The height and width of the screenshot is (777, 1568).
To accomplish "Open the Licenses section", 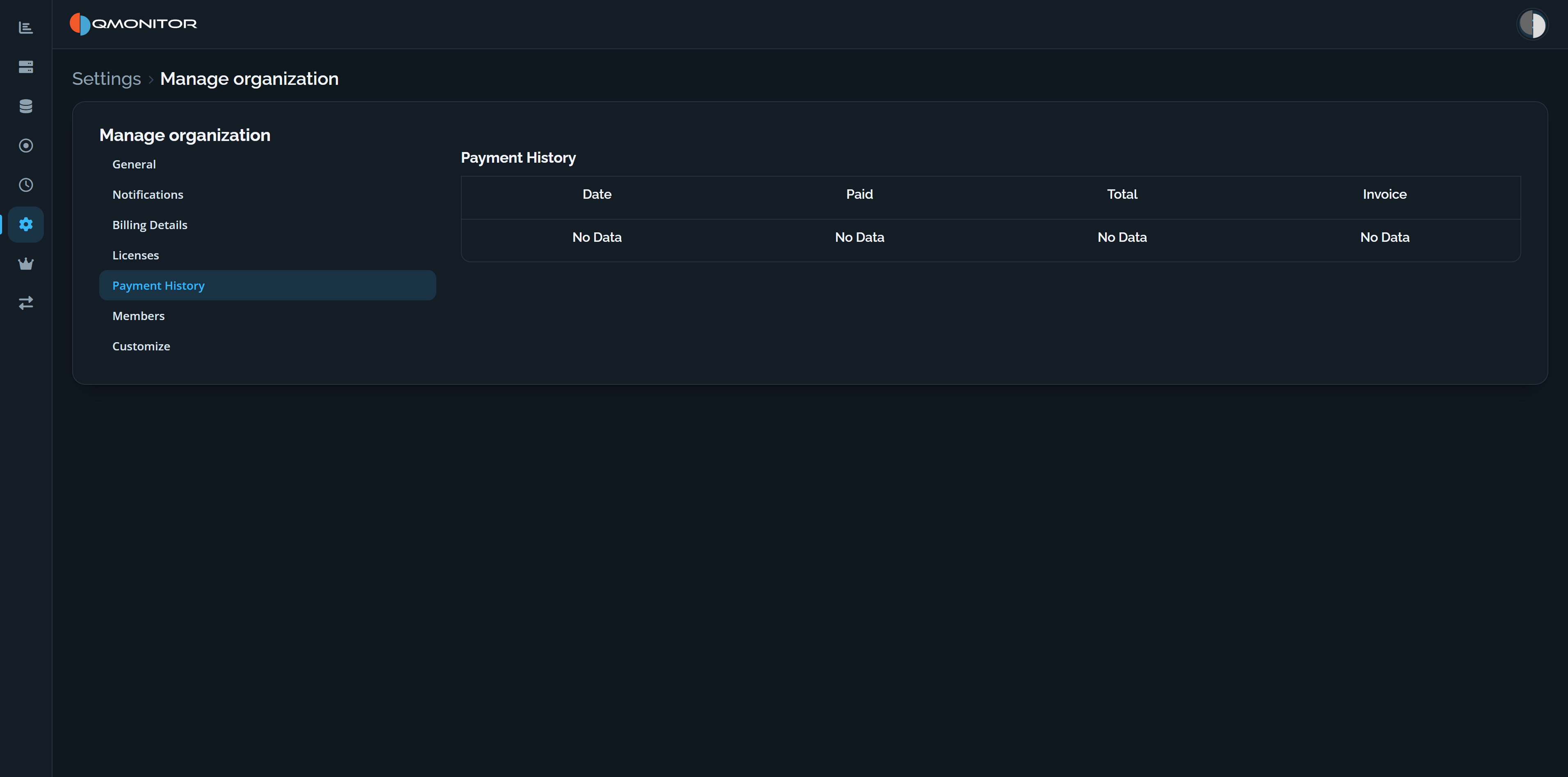I will (x=267, y=255).
